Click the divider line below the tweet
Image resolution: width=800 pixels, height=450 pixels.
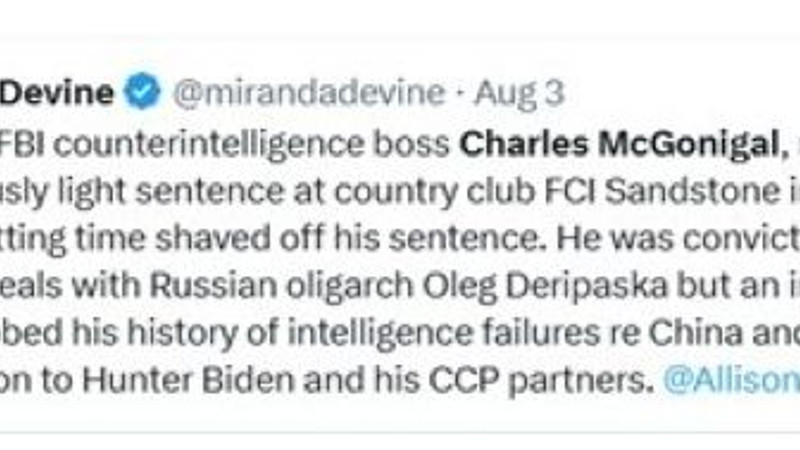pyautogui.click(x=400, y=433)
